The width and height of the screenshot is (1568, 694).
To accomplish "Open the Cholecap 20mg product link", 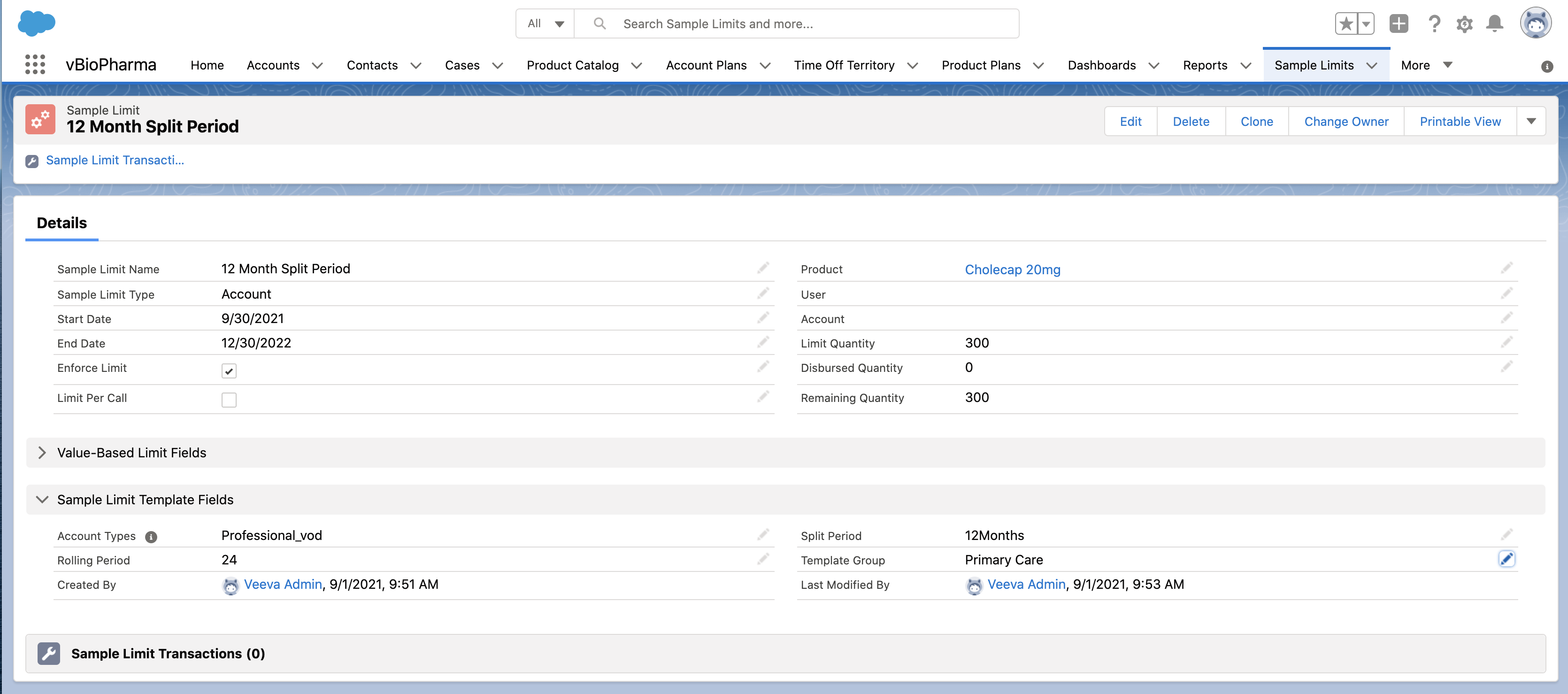I will pyautogui.click(x=1012, y=269).
